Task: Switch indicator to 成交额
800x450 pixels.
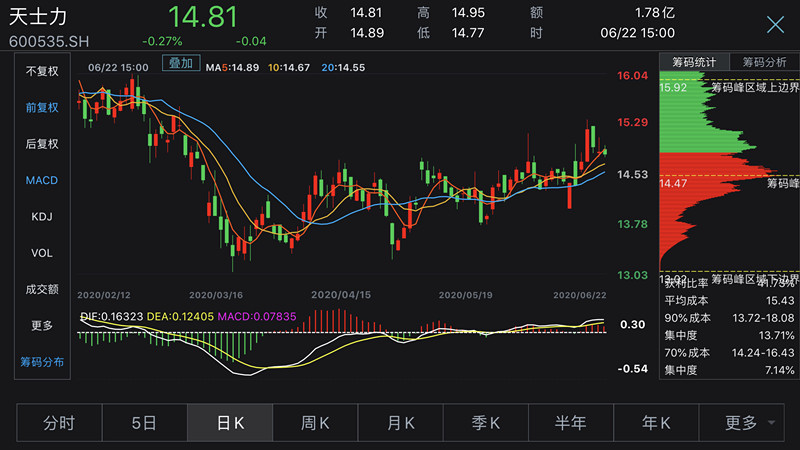Action: coord(42,289)
